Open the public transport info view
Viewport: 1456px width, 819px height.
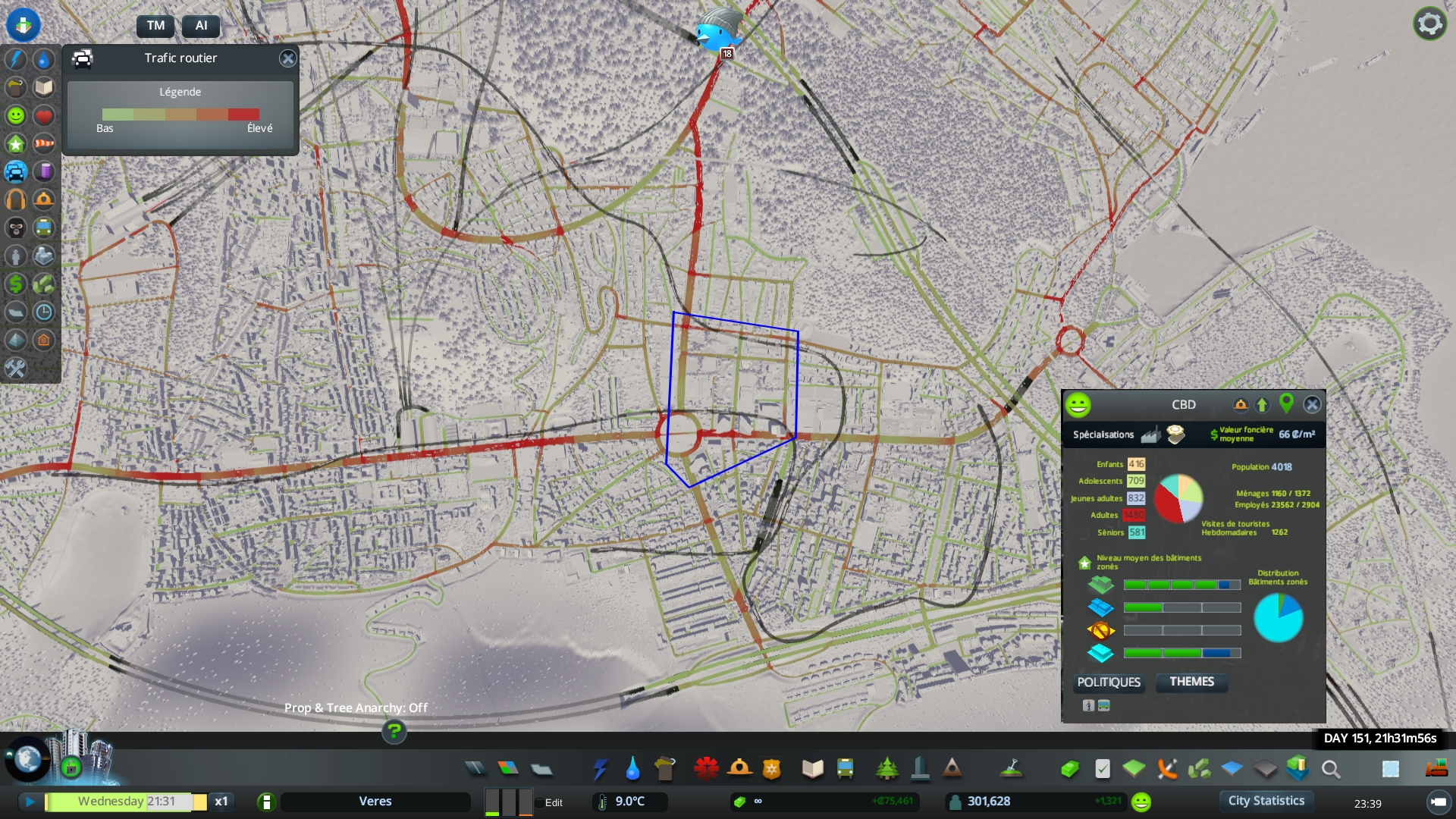44,228
